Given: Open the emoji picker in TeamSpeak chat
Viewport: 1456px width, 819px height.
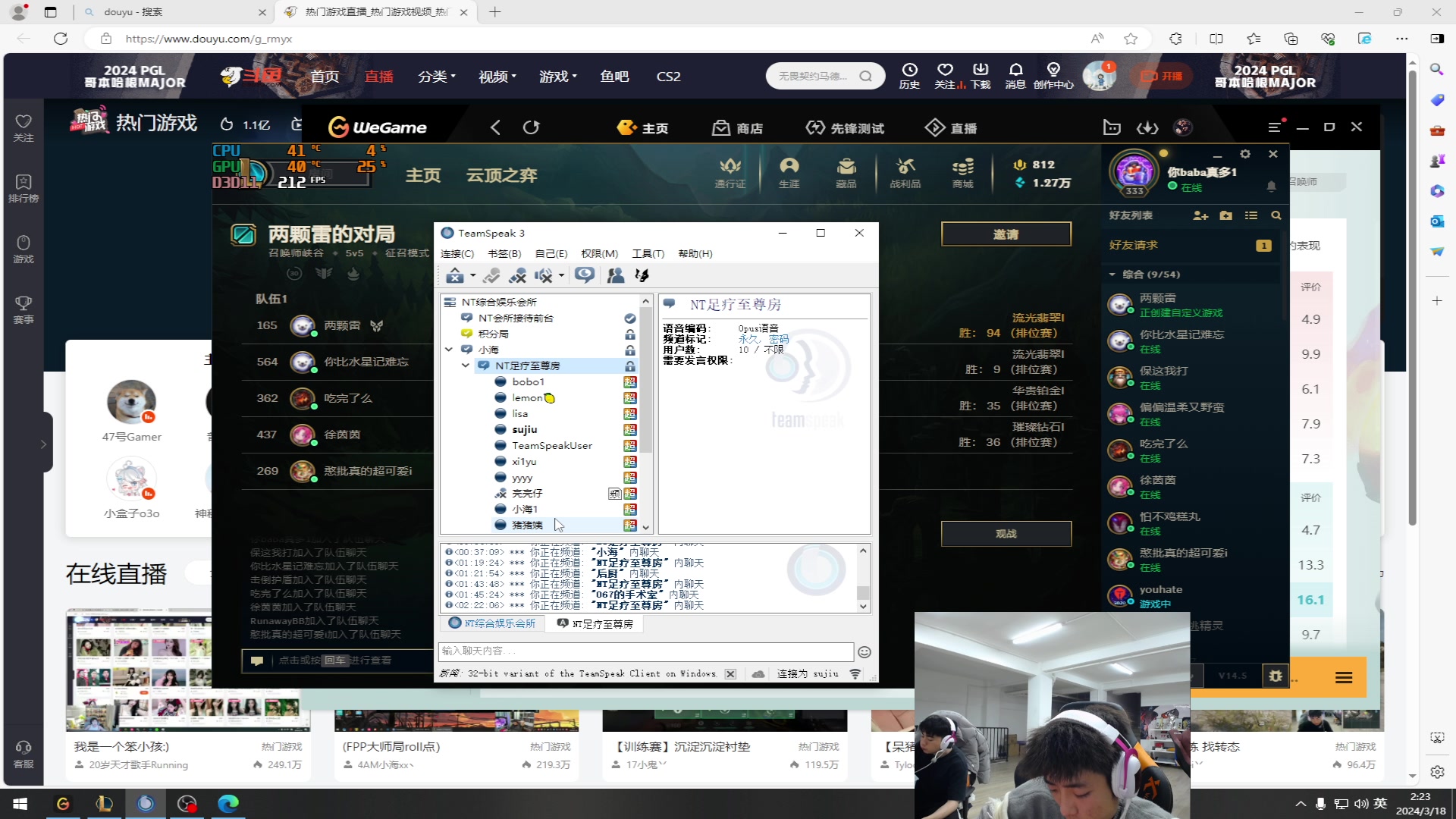Looking at the screenshot, I should tap(864, 652).
